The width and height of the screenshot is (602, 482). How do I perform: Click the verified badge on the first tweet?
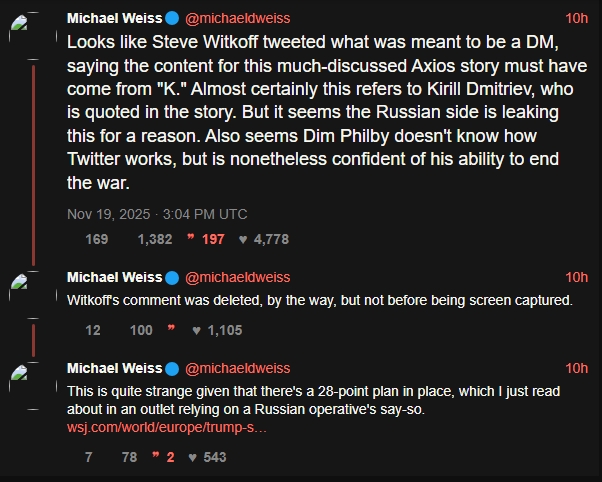[171, 18]
